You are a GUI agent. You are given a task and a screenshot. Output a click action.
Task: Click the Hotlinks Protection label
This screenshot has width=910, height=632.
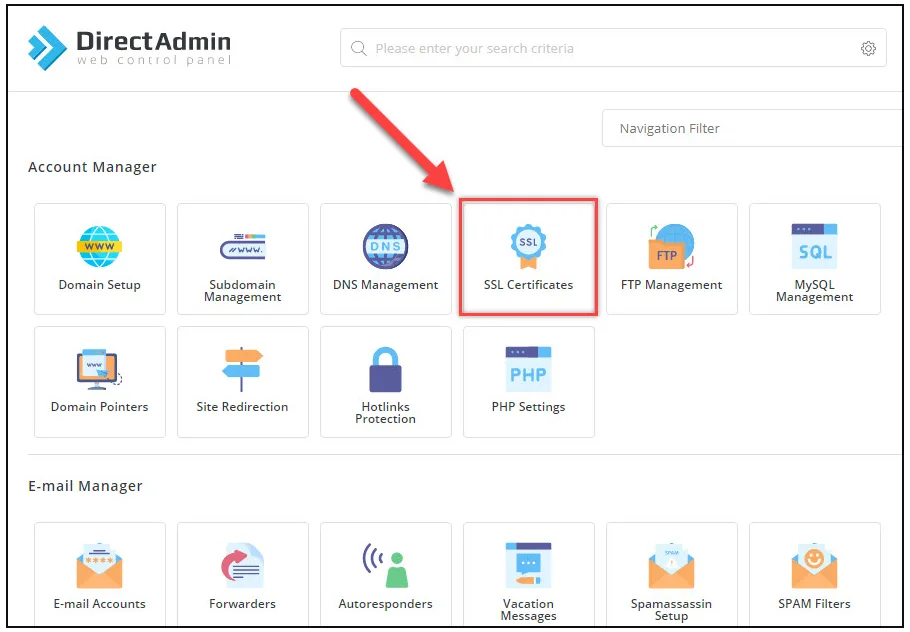[385, 413]
